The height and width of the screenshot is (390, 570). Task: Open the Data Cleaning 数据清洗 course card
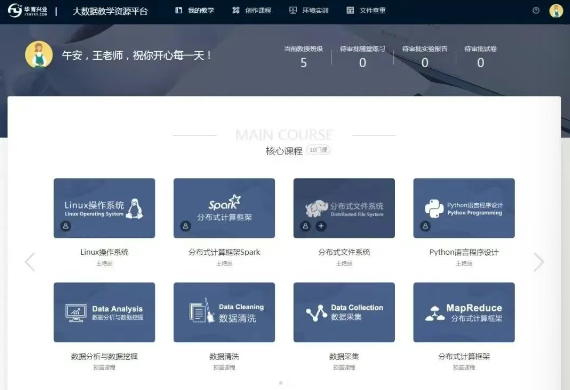224,312
